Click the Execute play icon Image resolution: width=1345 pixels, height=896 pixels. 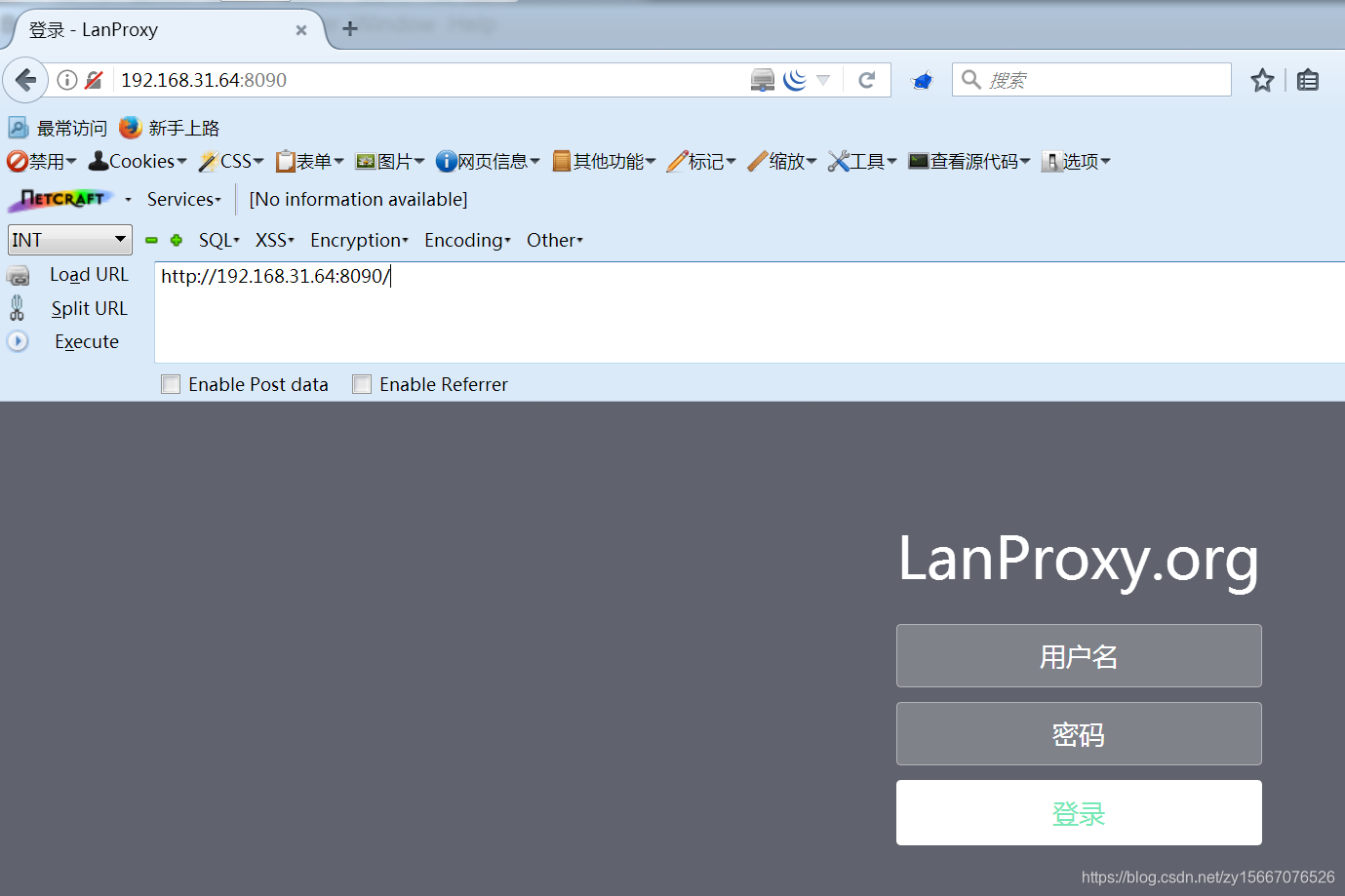pyautogui.click(x=18, y=341)
